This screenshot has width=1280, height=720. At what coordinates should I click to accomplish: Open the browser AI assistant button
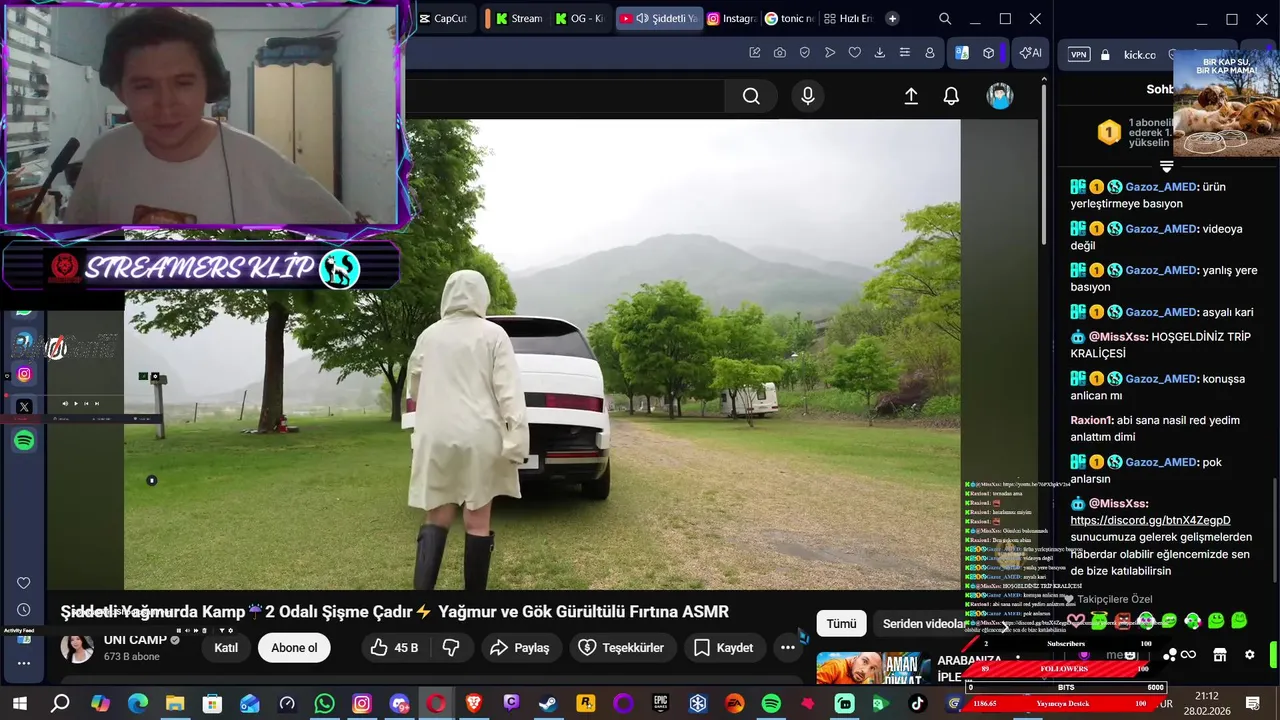click(1029, 53)
